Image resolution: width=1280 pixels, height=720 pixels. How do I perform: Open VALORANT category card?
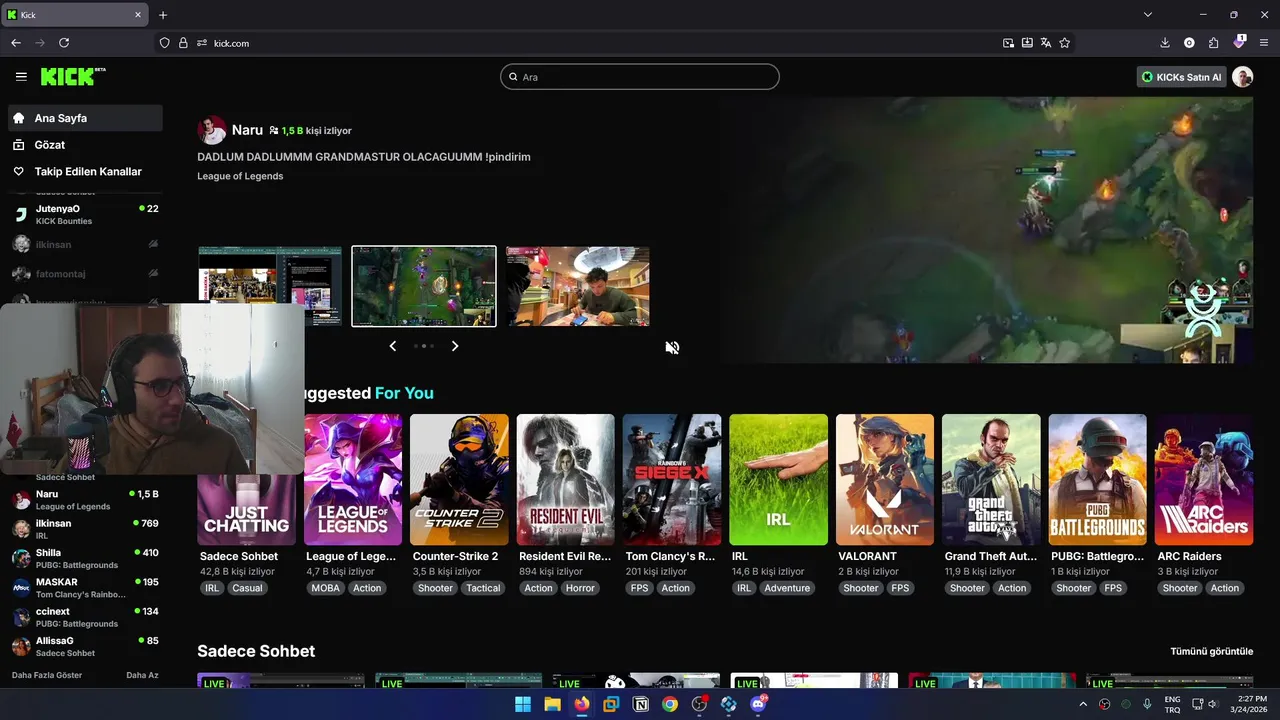[885, 480]
